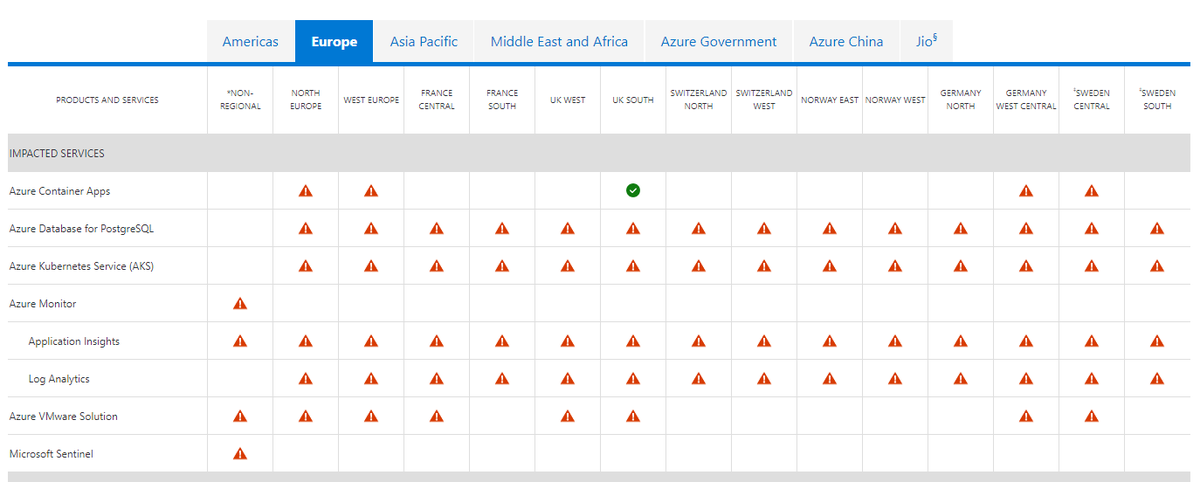This screenshot has height=482, width=1200.
Task: Click Azure Kubernetes Service (AKS) label
Action: [81, 266]
